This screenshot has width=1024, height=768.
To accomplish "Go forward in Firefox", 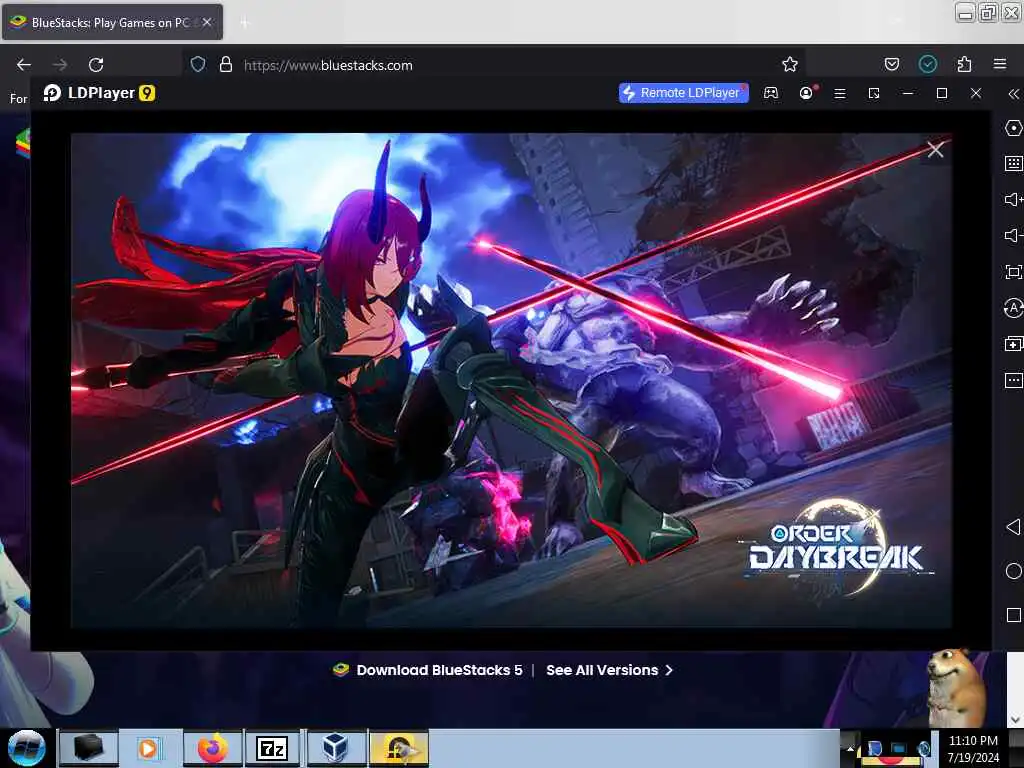I will pos(60,65).
